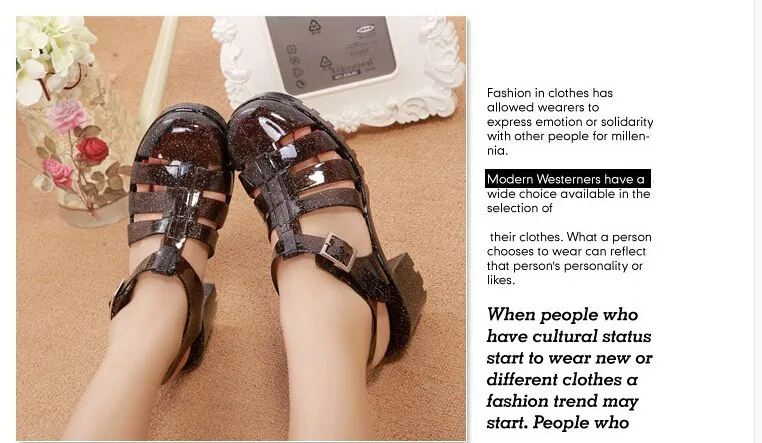Click the silver buckle on the right sandal
The height and width of the screenshot is (443, 762).
[339, 251]
